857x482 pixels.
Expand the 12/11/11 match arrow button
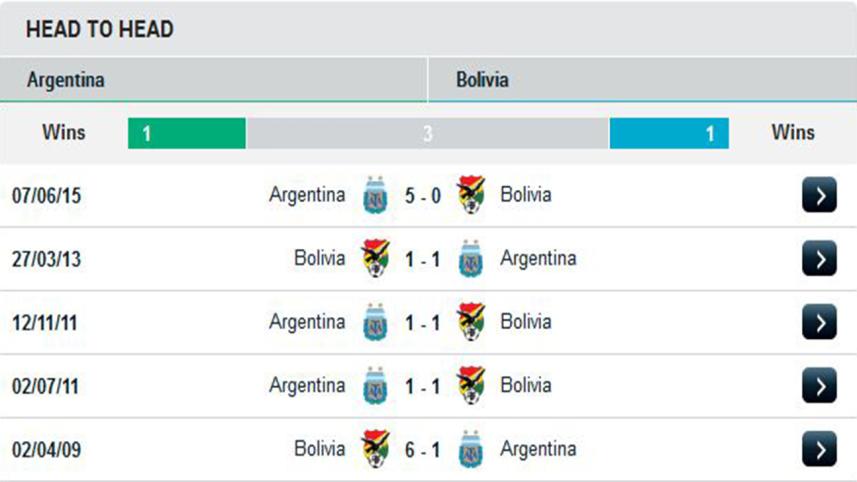point(819,322)
